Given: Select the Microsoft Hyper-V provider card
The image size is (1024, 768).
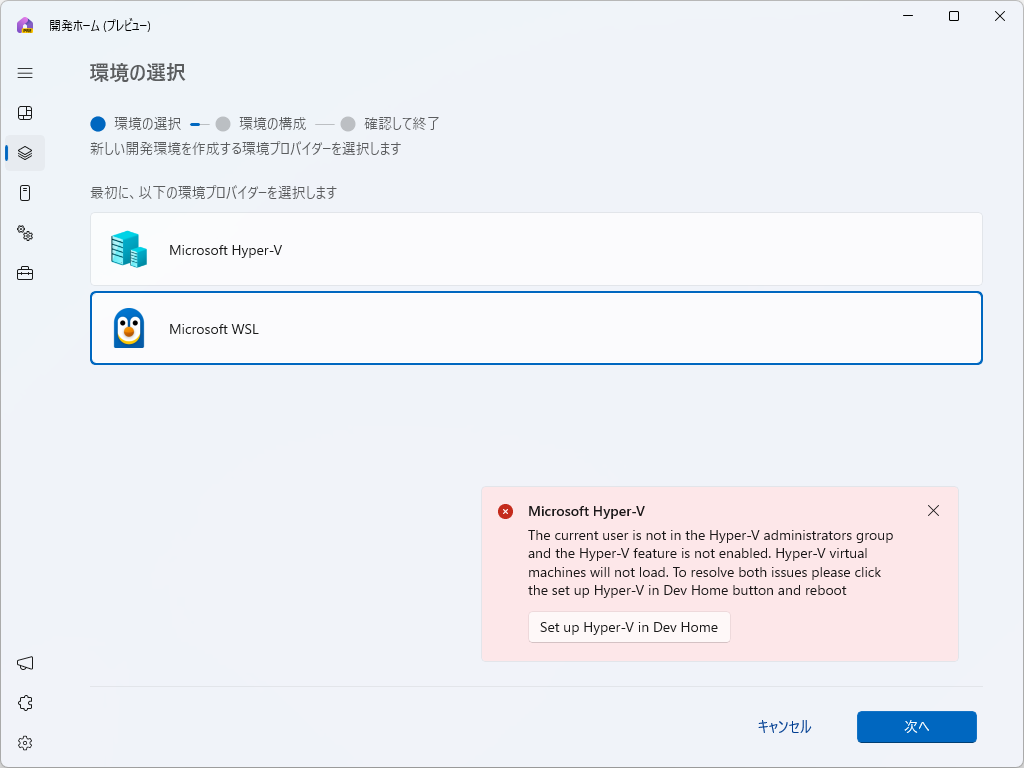Looking at the screenshot, I should point(536,250).
